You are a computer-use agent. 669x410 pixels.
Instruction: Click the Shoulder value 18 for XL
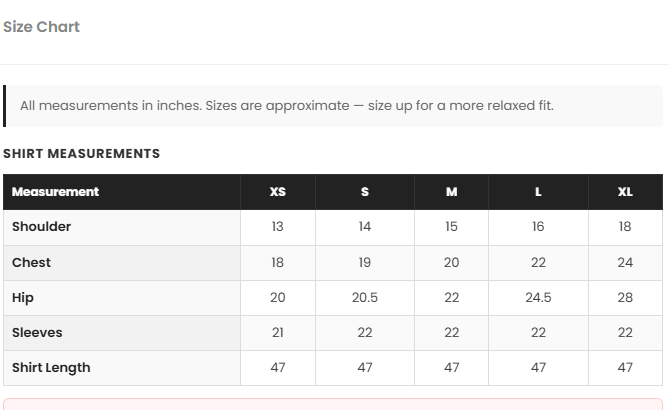(625, 227)
